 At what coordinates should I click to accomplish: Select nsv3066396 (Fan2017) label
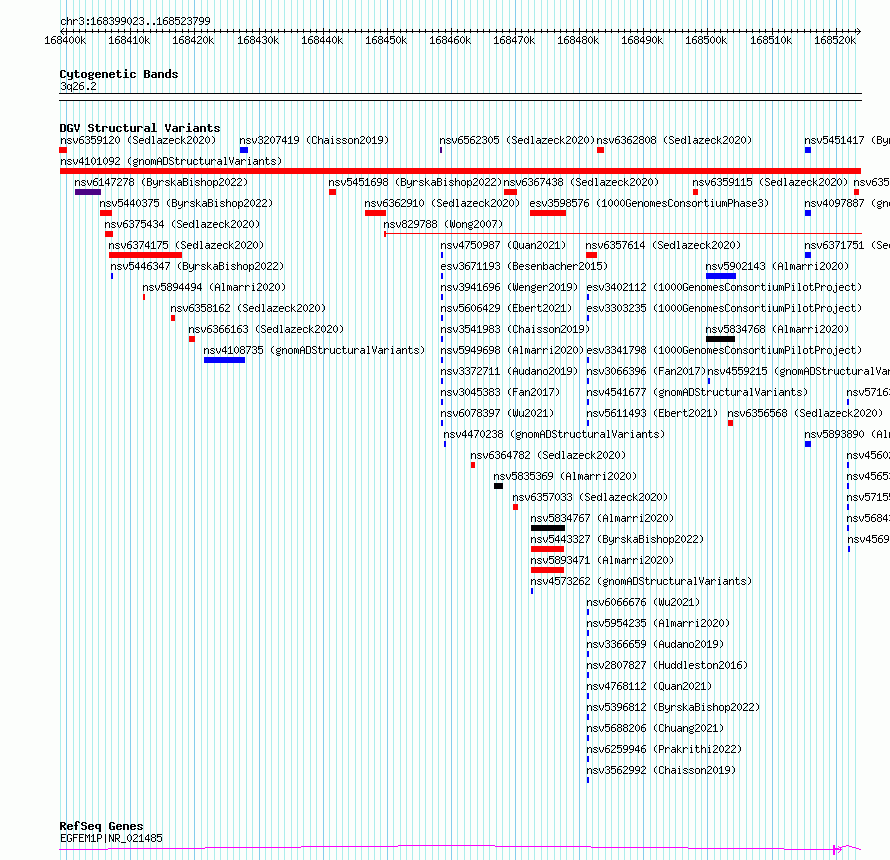pyautogui.click(x=646, y=371)
